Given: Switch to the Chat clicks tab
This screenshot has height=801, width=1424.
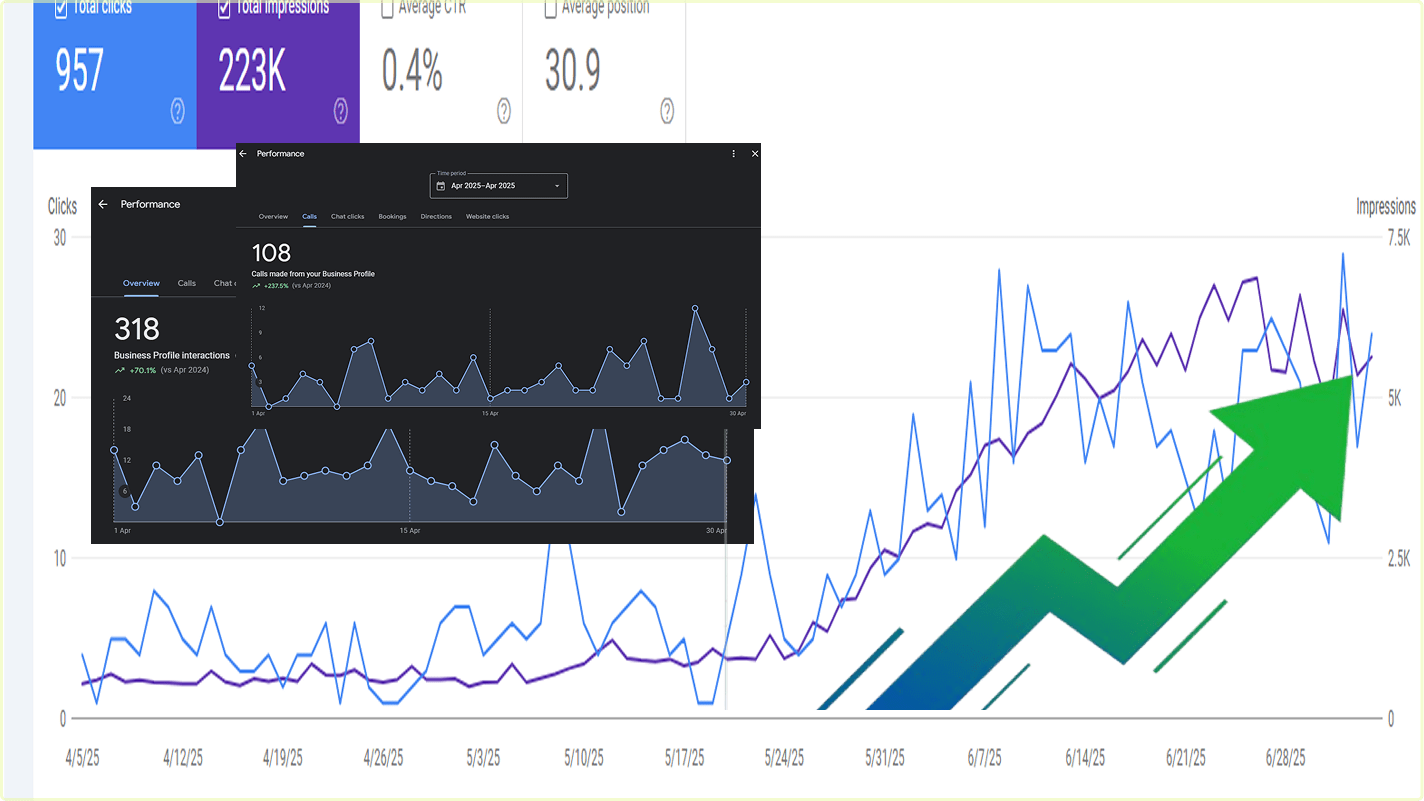Looking at the screenshot, I should [348, 217].
